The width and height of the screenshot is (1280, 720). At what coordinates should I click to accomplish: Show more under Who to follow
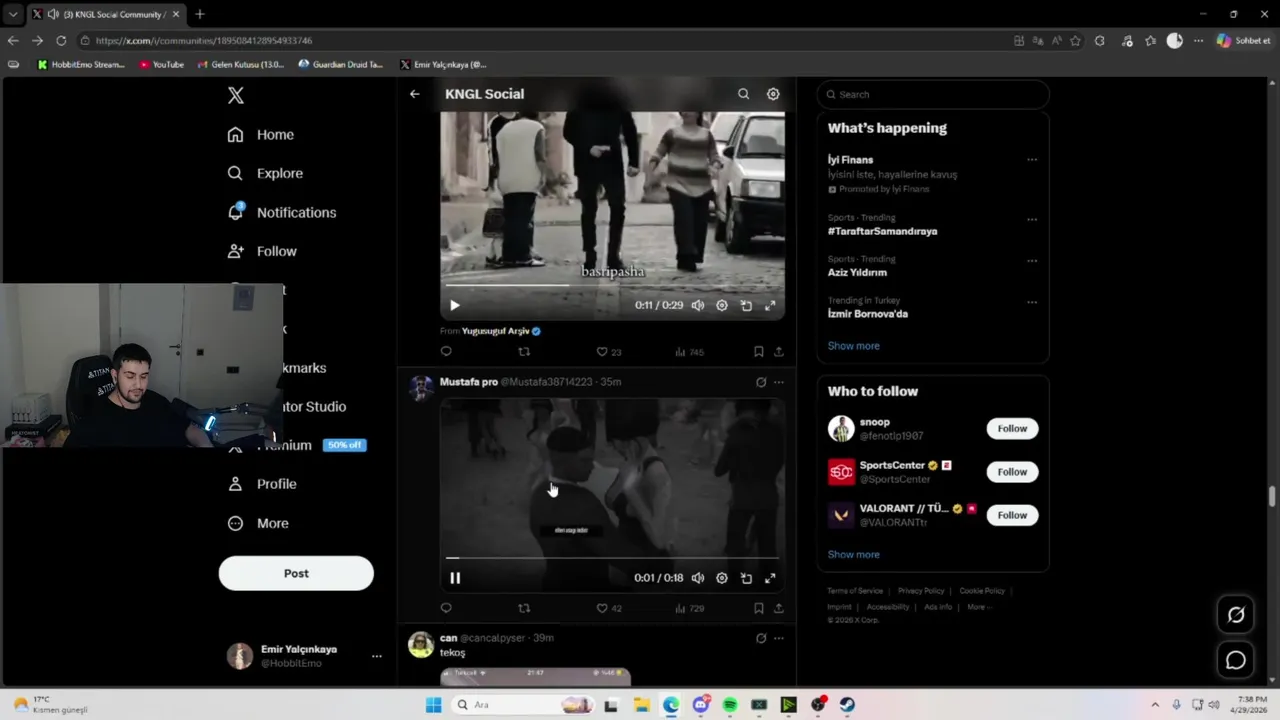coord(854,554)
